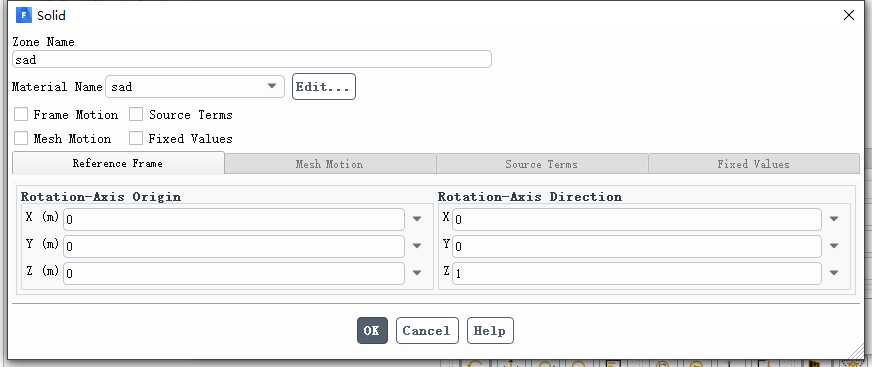872x367 pixels.
Task: Switch to the Reference Frame tab
Action: coord(118,163)
